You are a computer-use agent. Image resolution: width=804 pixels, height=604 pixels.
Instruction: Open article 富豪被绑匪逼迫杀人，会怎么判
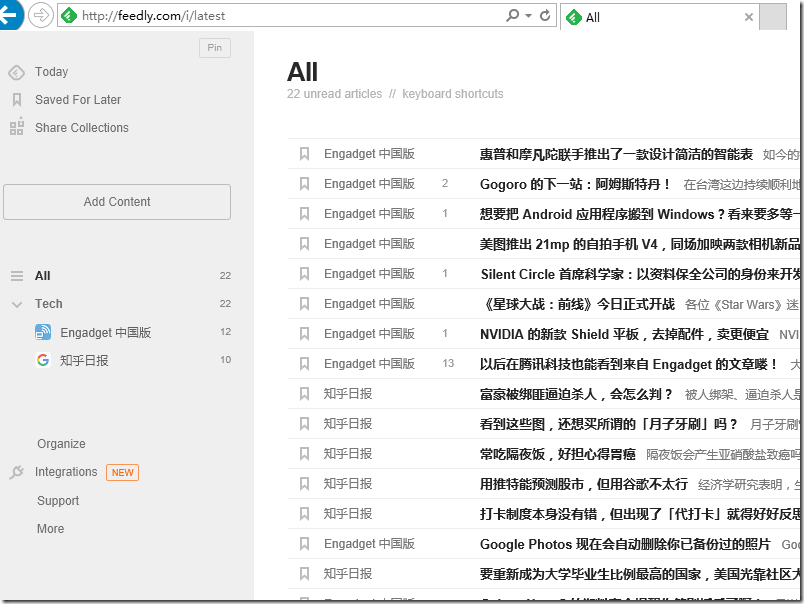[576, 394]
